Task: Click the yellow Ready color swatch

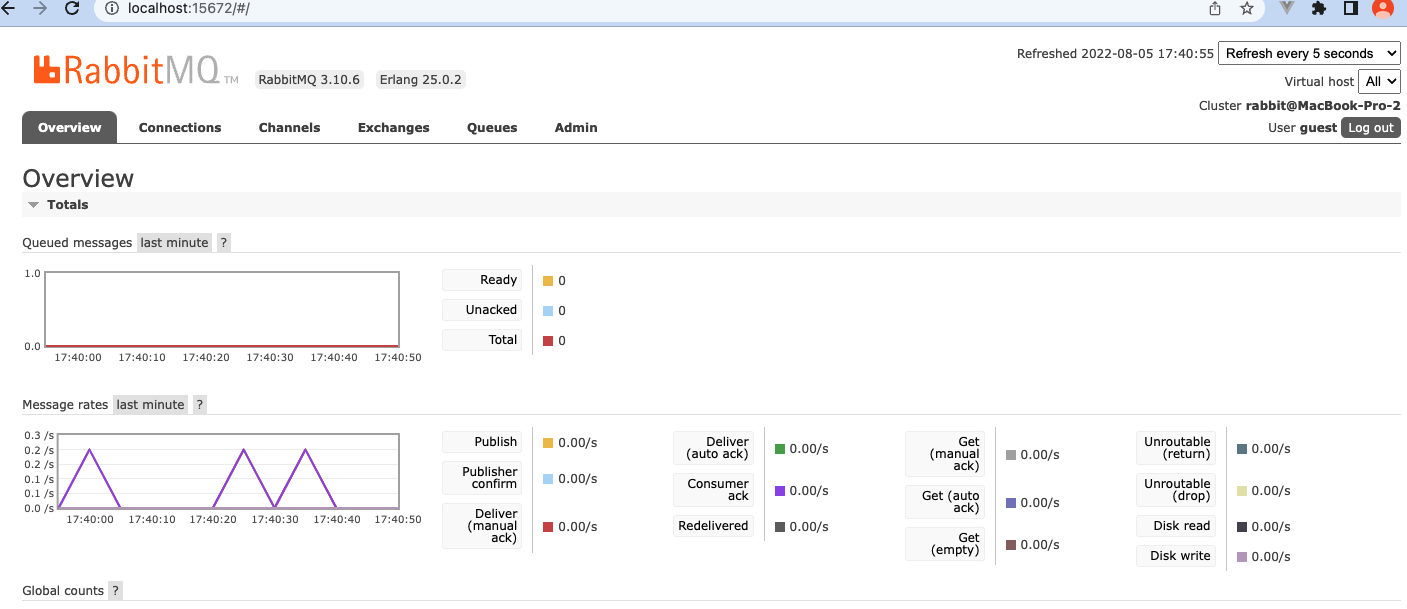Action: click(548, 281)
